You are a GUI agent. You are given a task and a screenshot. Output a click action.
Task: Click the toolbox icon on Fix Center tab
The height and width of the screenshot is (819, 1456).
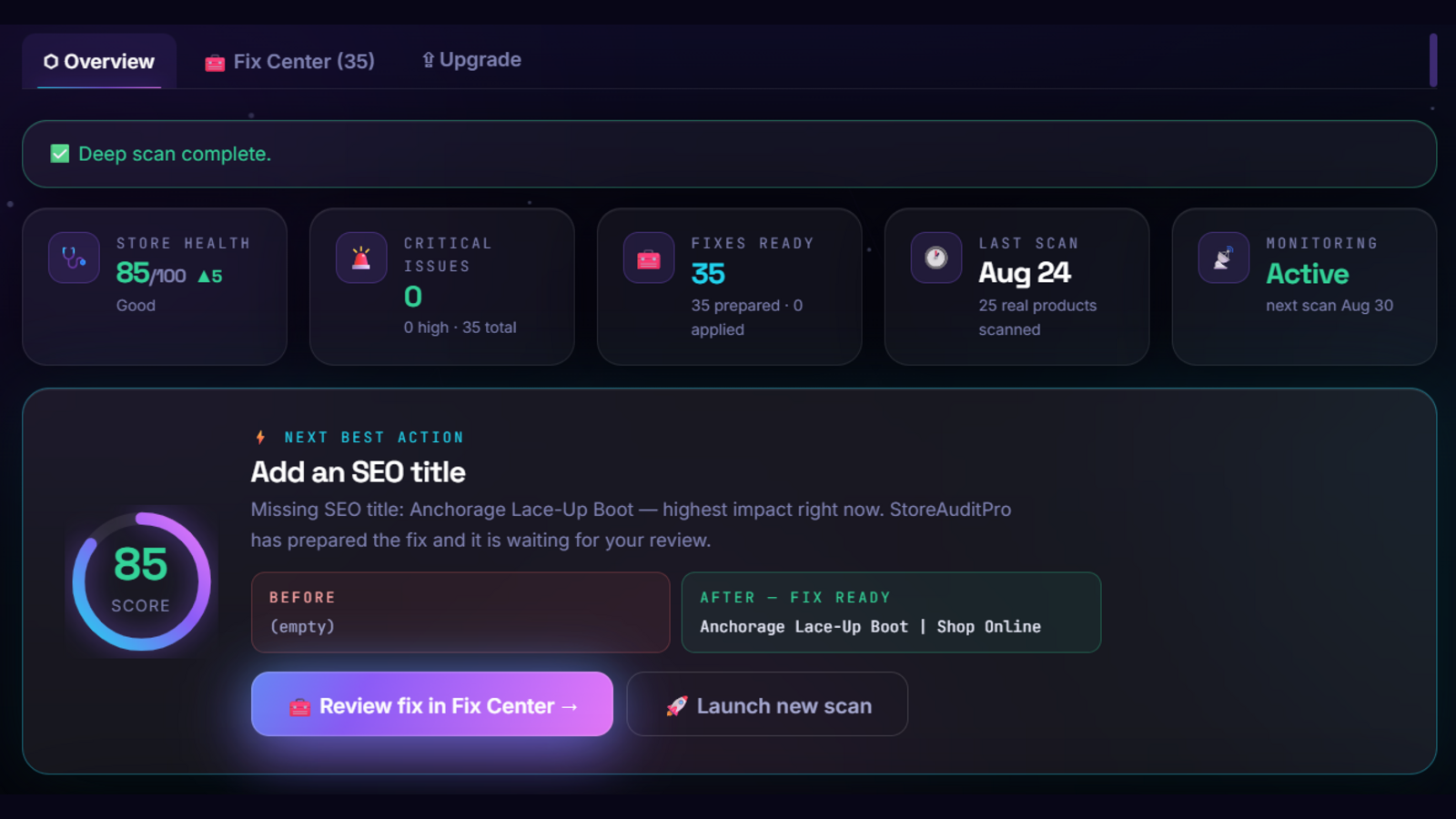[215, 63]
